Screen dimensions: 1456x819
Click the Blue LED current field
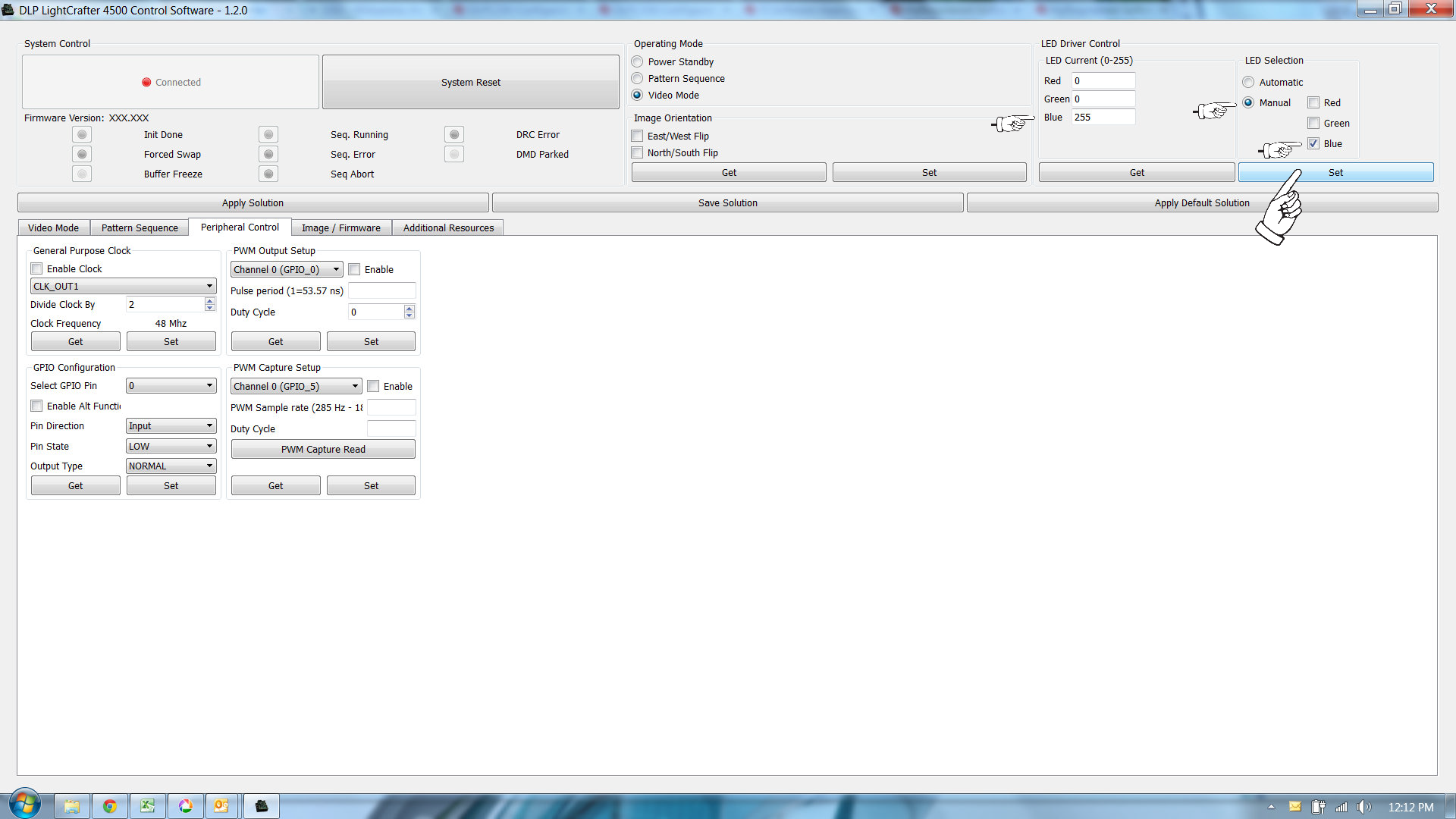1103,117
